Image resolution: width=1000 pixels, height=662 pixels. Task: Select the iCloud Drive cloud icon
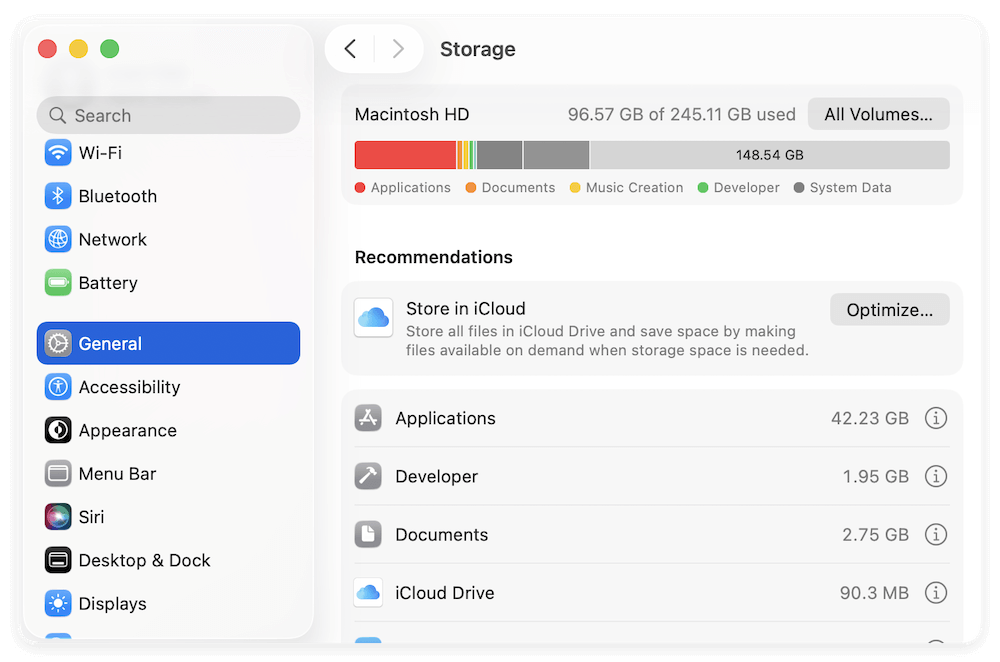(x=368, y=593)
